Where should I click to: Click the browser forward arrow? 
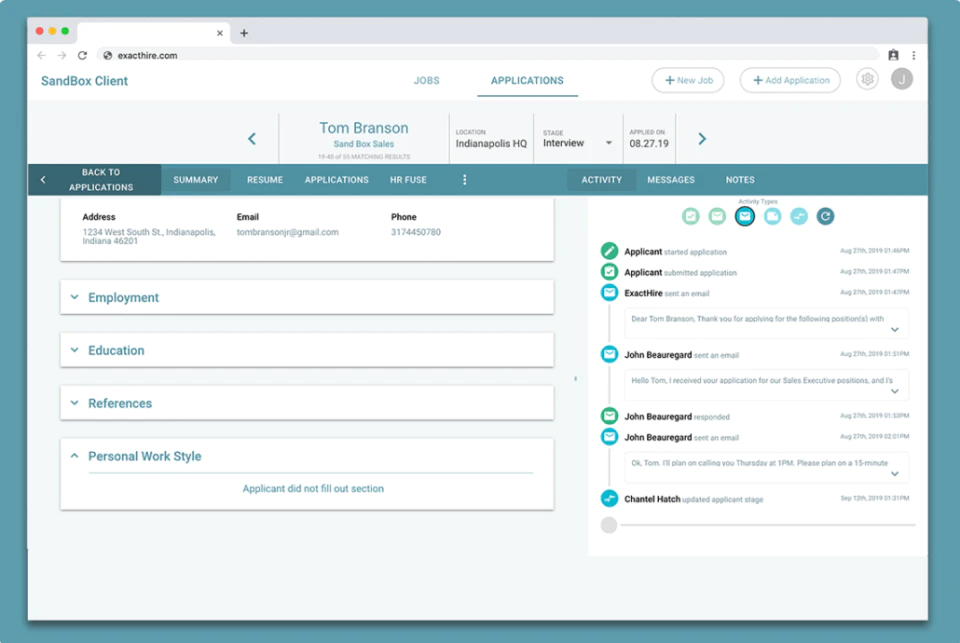tap(62, 55)
